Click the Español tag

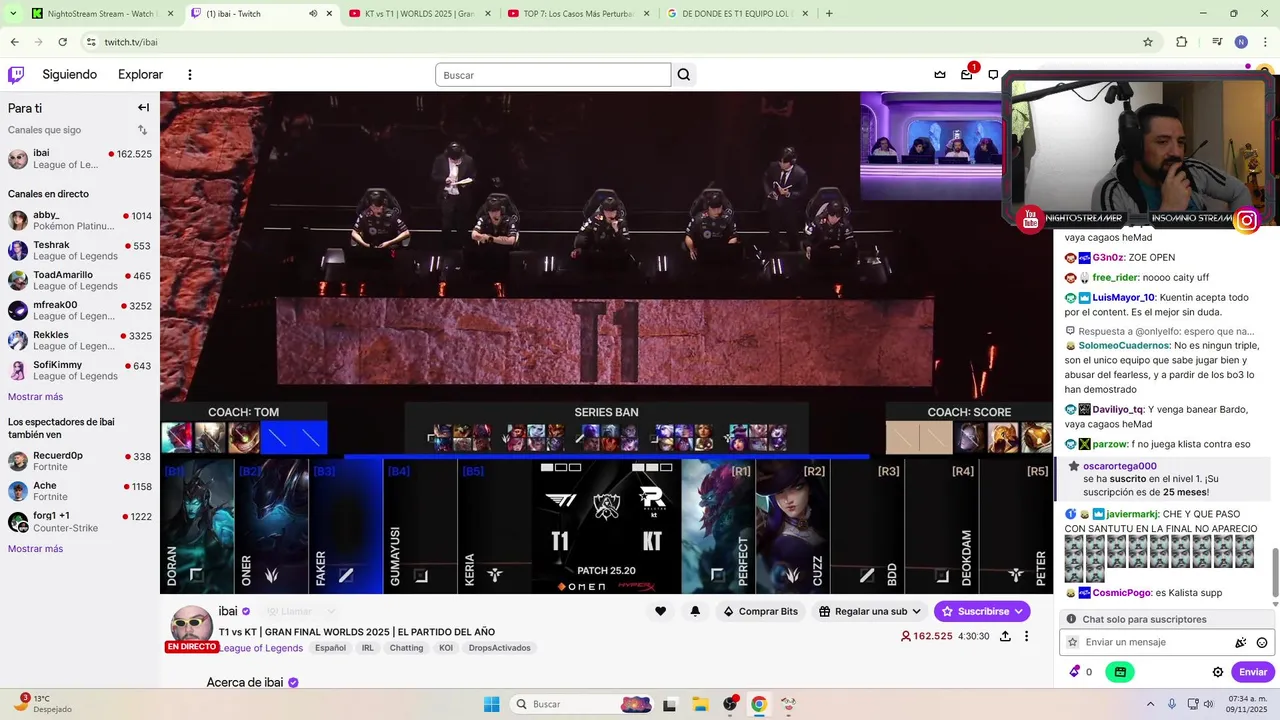[330, 648]
